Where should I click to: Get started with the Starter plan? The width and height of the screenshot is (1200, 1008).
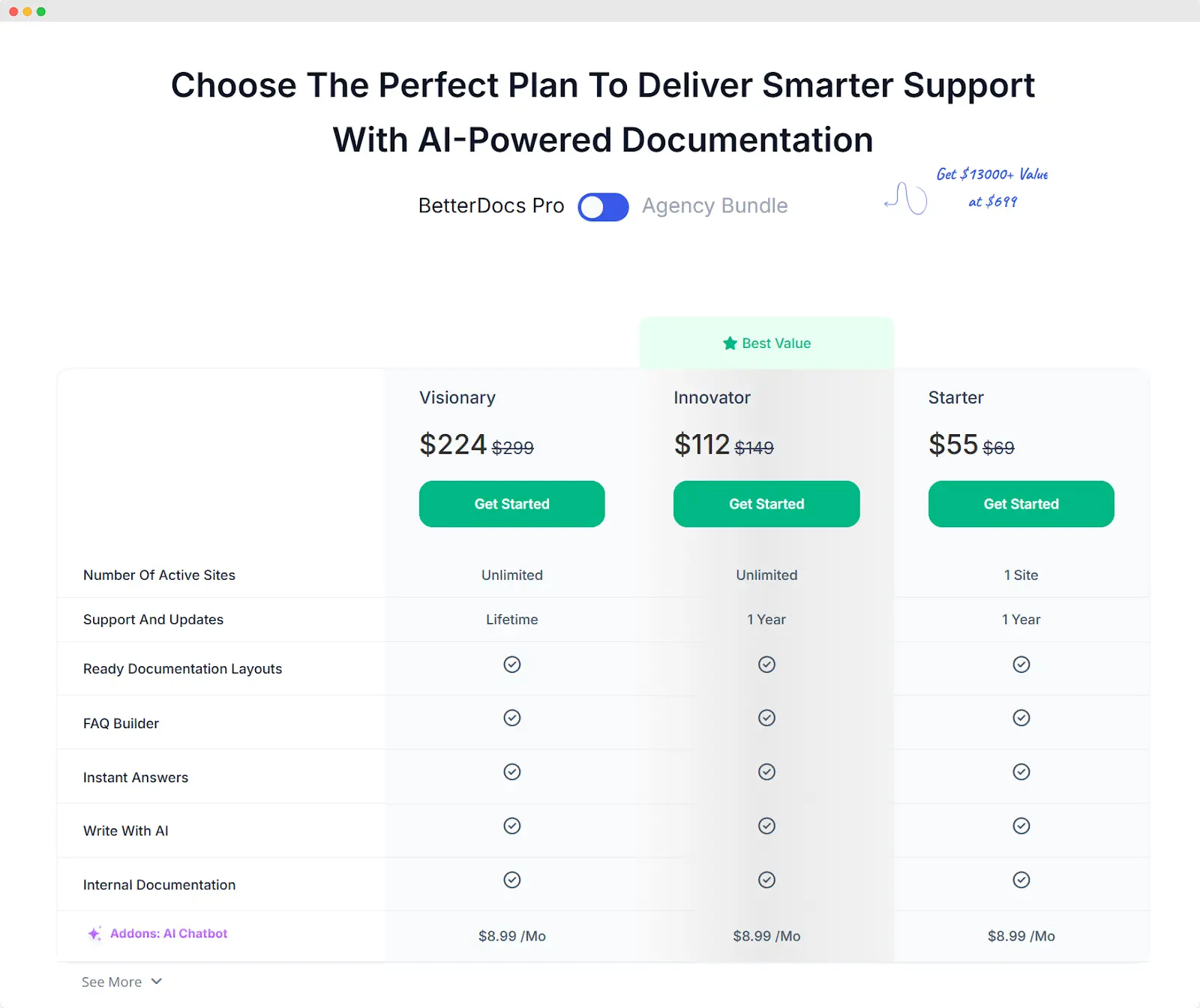coord(1021,504)
